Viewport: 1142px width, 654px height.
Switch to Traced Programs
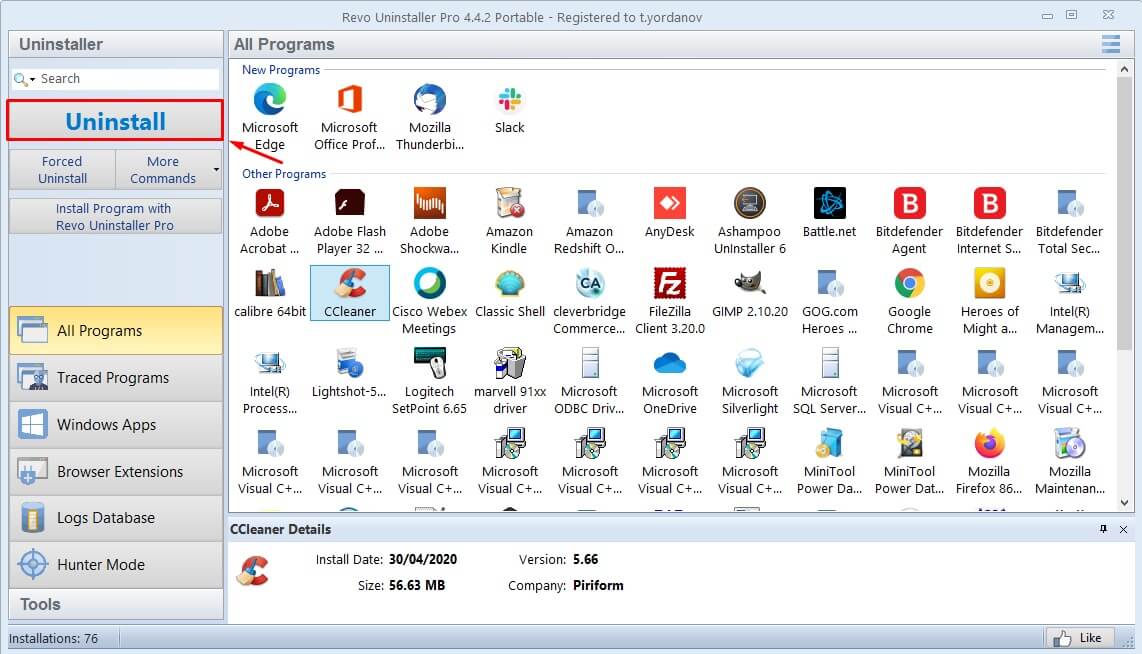[116, 378]
